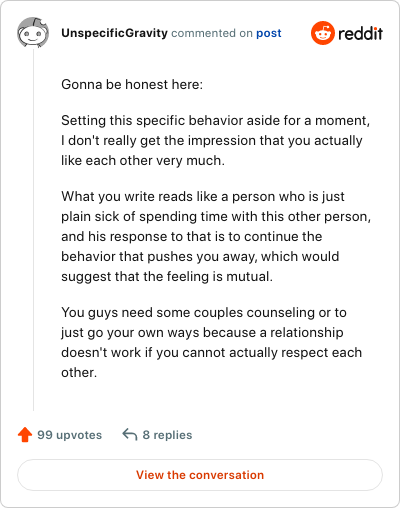Click the paragraph starting "Setting this specific behavior"
Viewport: 400px width, 508px height.
(216, 140)
